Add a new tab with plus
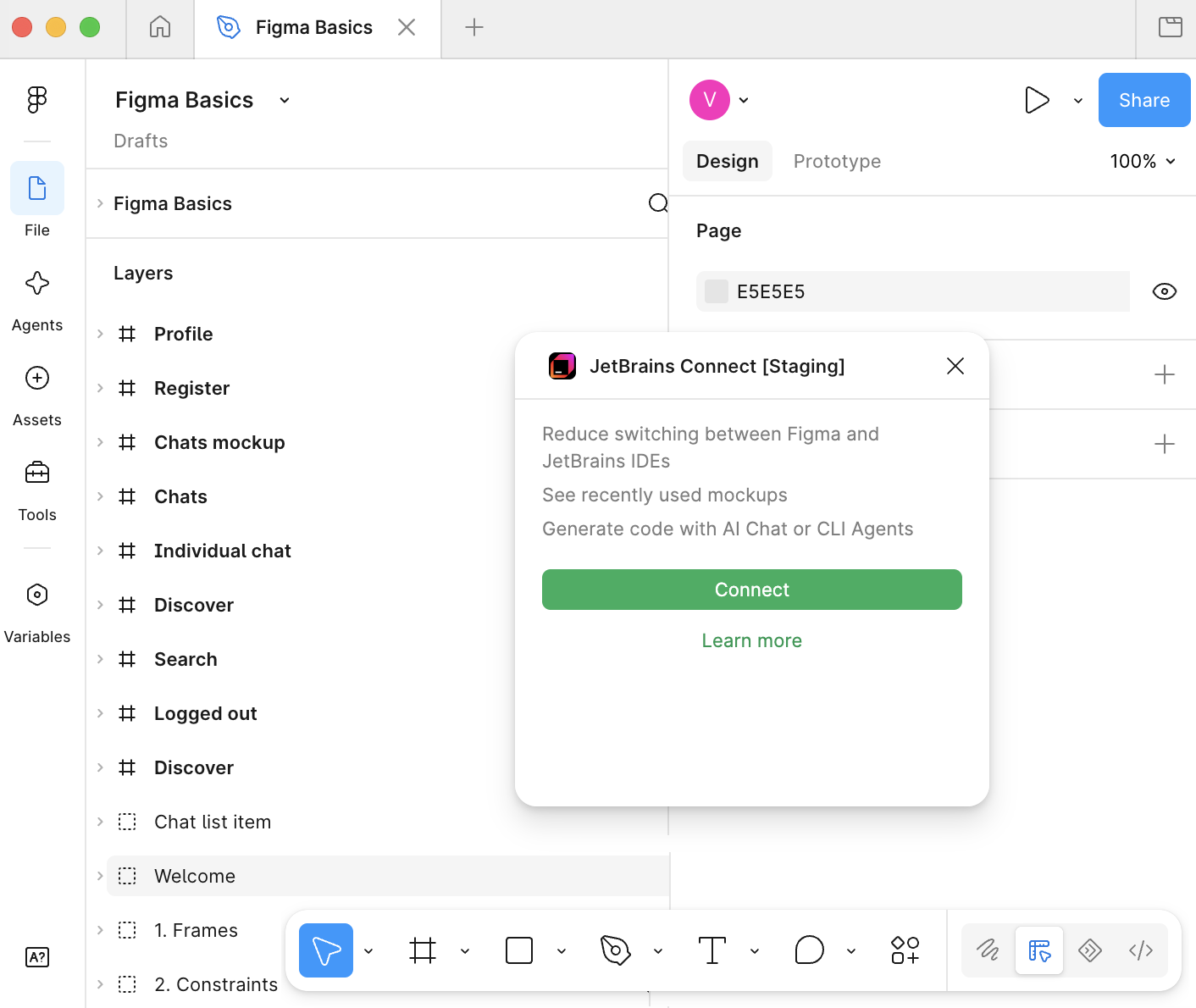Image resolution: width=1196 pixels, height=1008 pixels. coord(474,27)
